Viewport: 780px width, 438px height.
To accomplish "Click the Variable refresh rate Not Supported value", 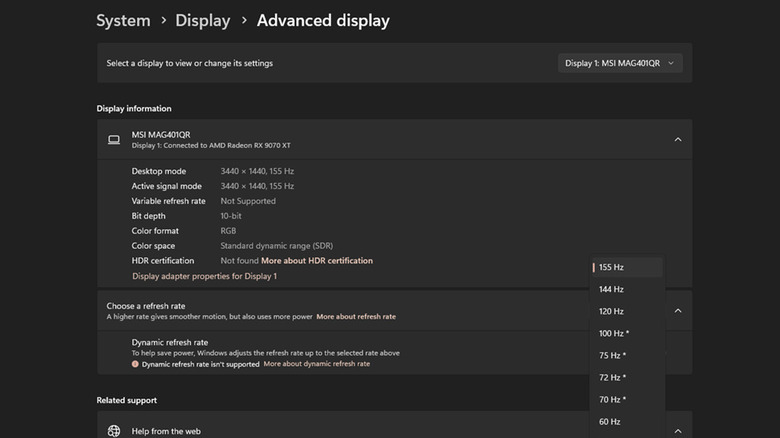I will 248,201.
